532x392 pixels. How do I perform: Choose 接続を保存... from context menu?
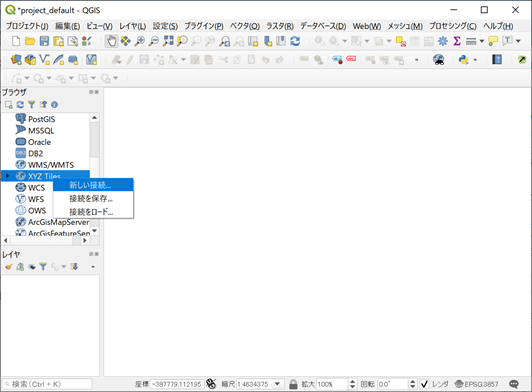[x=93, y=199]
